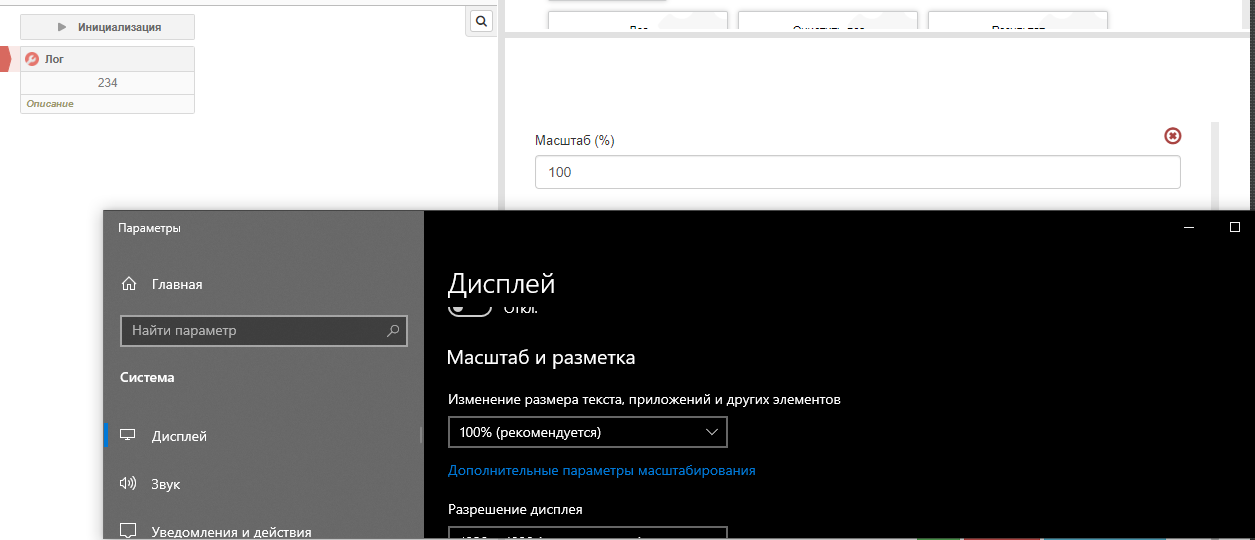This screenshot has height=540, width=1255.
Task: Click the Параметры window title
Action: click(149, 228)
